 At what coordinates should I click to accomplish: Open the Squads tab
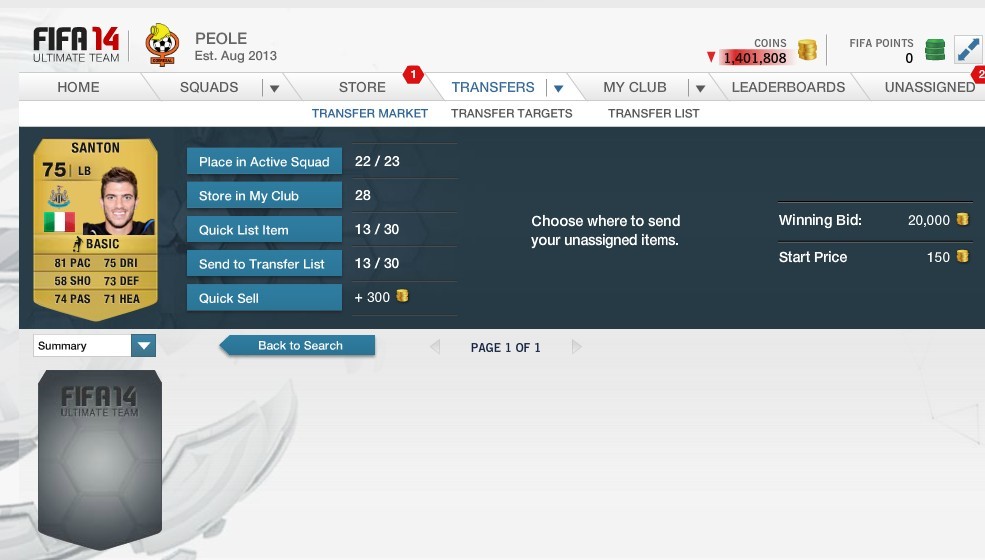pyautogui.click(x=209, y=87)
